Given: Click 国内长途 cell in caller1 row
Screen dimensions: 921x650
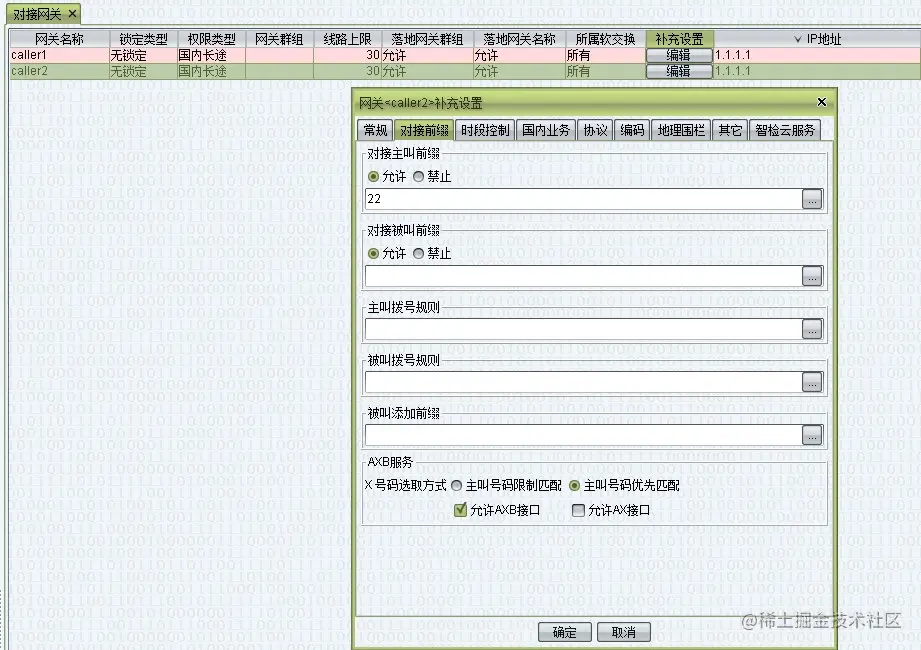Looking at the screenshot, I should (x=211, y=55).
